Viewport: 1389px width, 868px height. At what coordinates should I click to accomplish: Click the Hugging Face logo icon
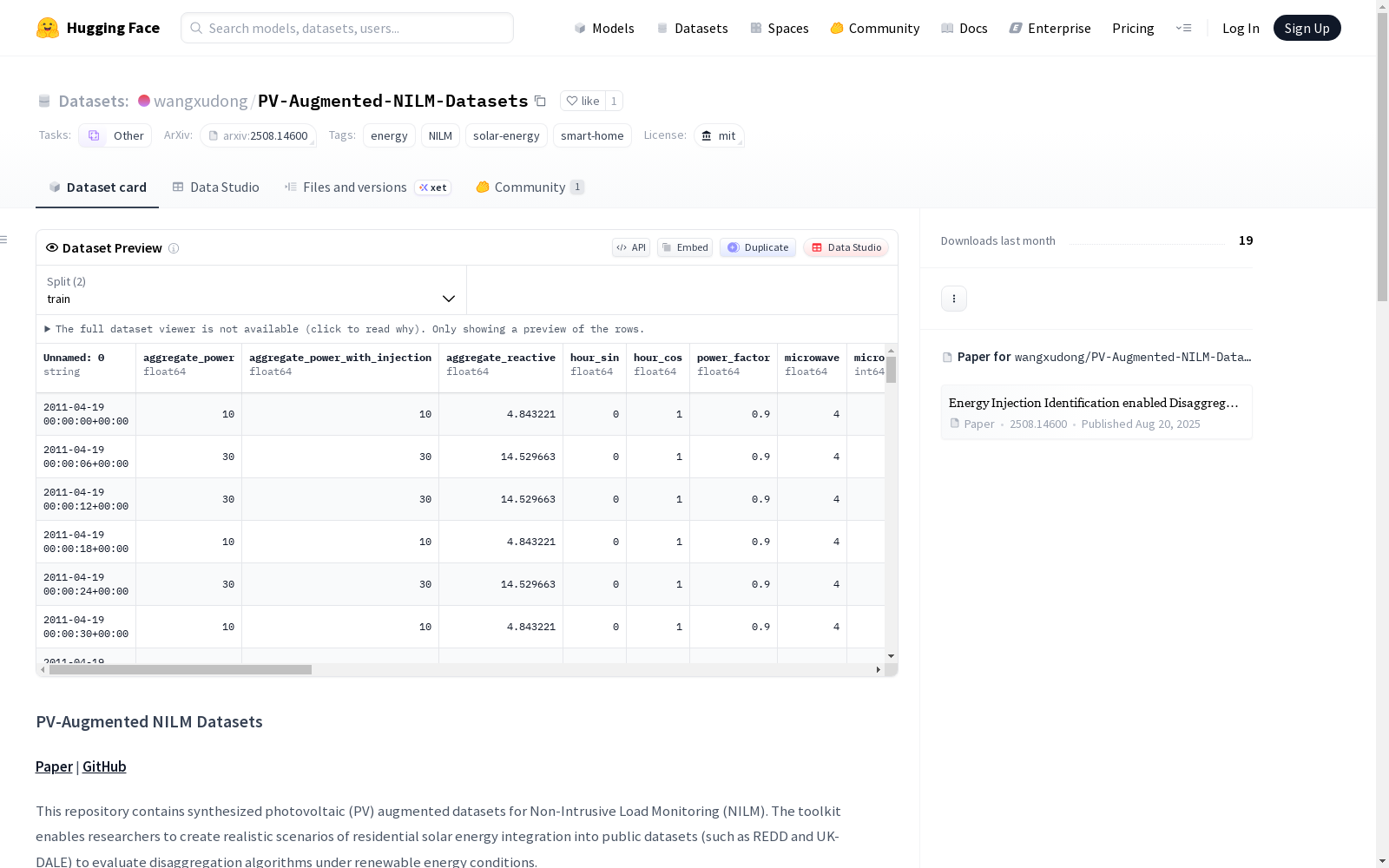pyautogui.click(x=48, y=28)
